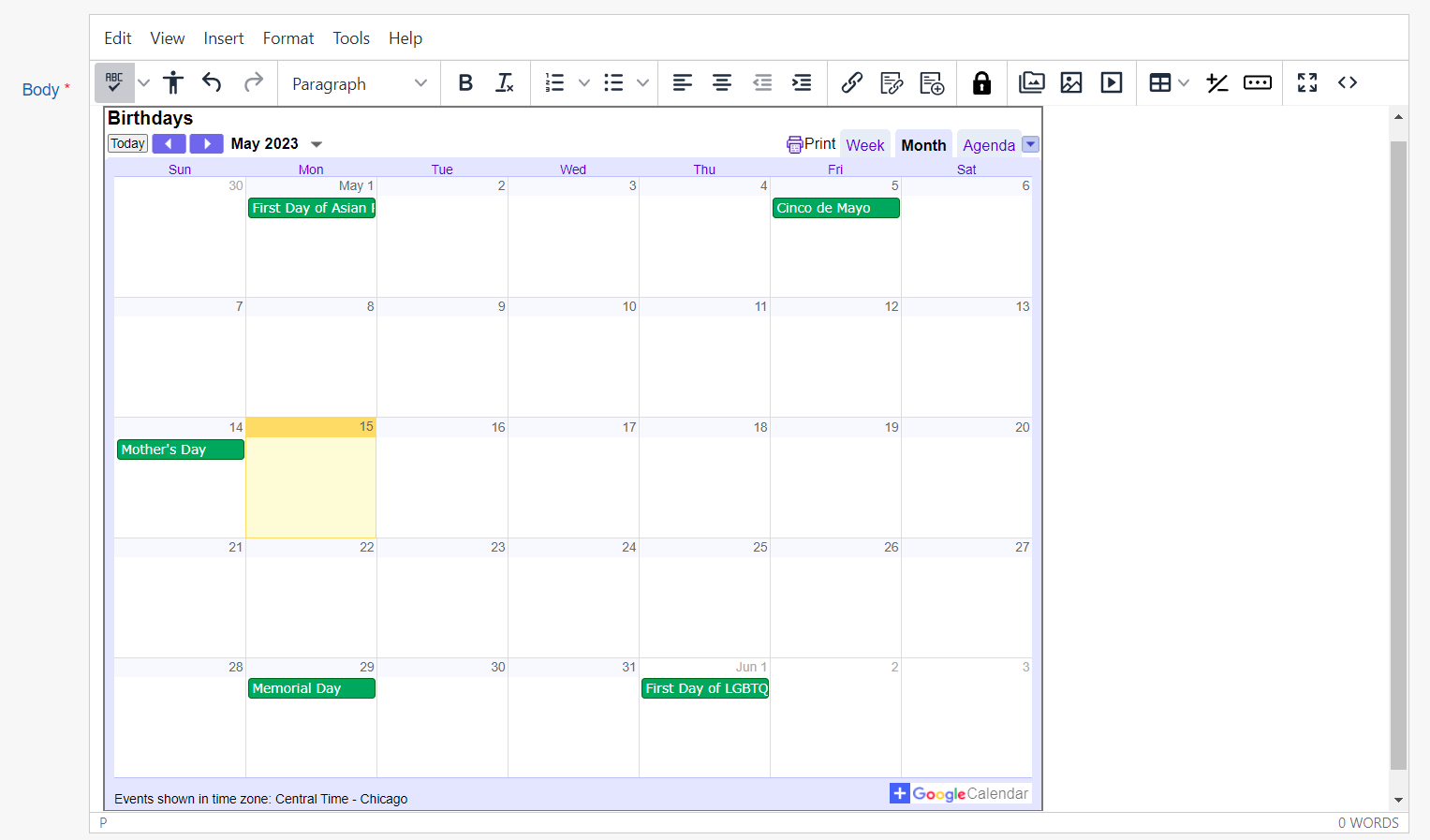The height and width of the screenshot is (840, 1430).
Task: Toggle numbered list
Action: (x=554, y=82)
